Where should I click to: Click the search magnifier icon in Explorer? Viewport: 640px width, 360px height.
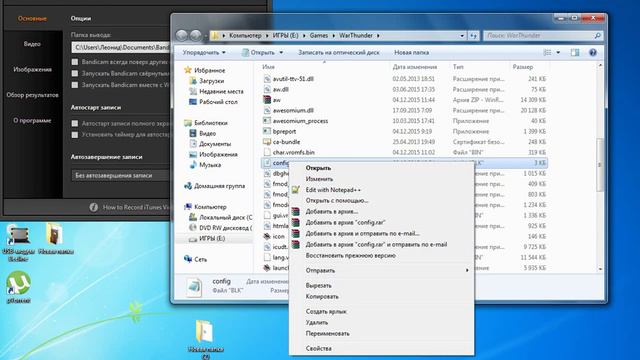(597, 36)
